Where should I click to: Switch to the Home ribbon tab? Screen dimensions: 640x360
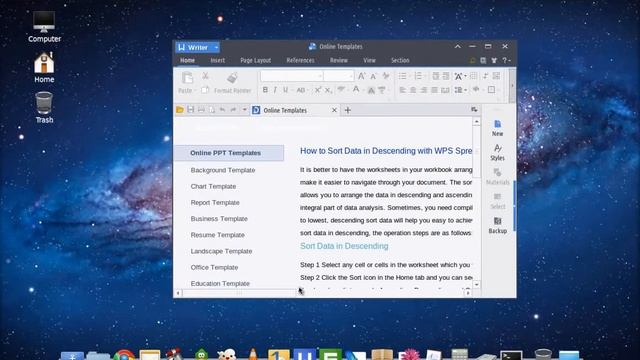click(187, 60)
